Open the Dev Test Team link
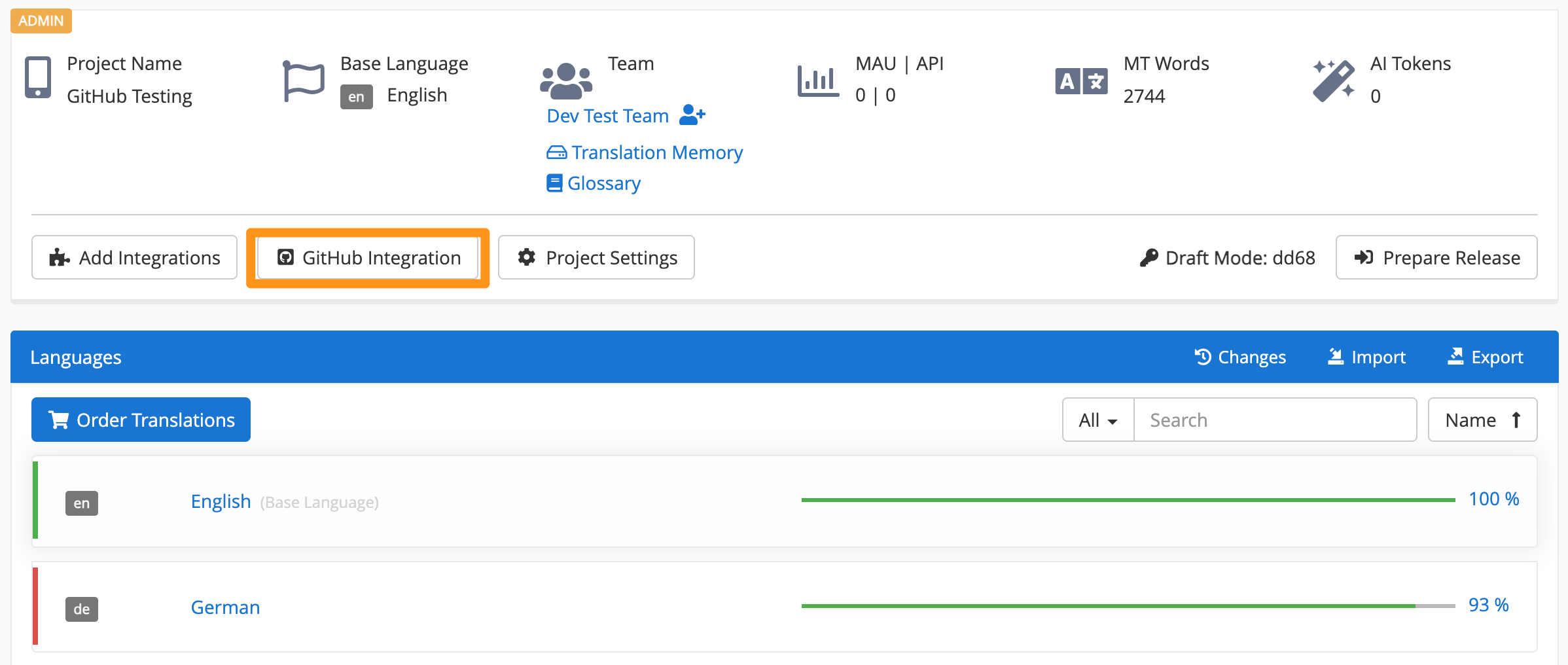The width and height of the screenshot is (1568, 665). tap(607, 116)
